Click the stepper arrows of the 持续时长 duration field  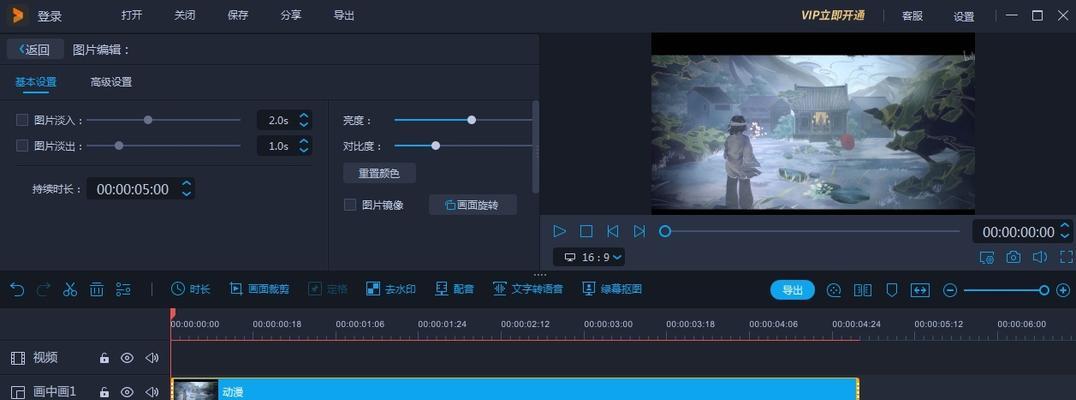(x=186, y=189)
